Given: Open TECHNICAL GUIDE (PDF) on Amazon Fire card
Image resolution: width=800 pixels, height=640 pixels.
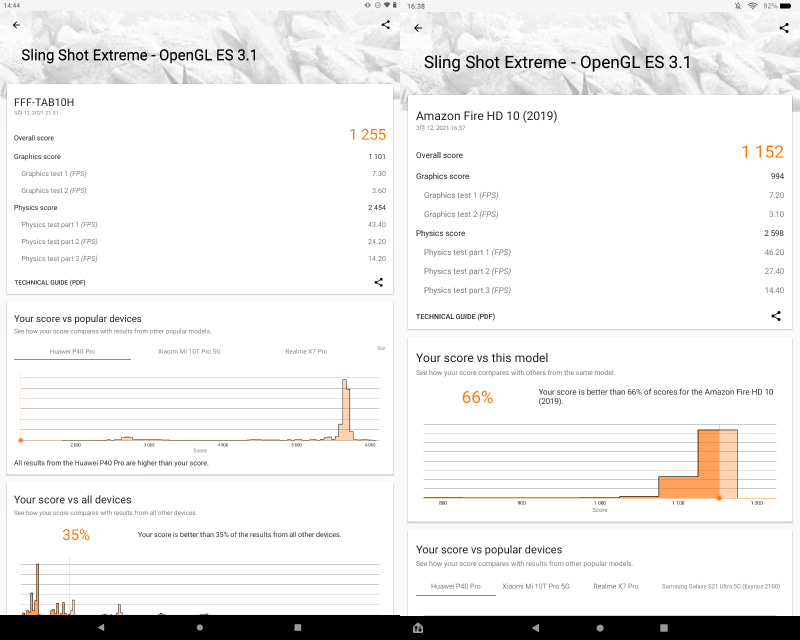Looking at the screenshot, I should 455,316.
